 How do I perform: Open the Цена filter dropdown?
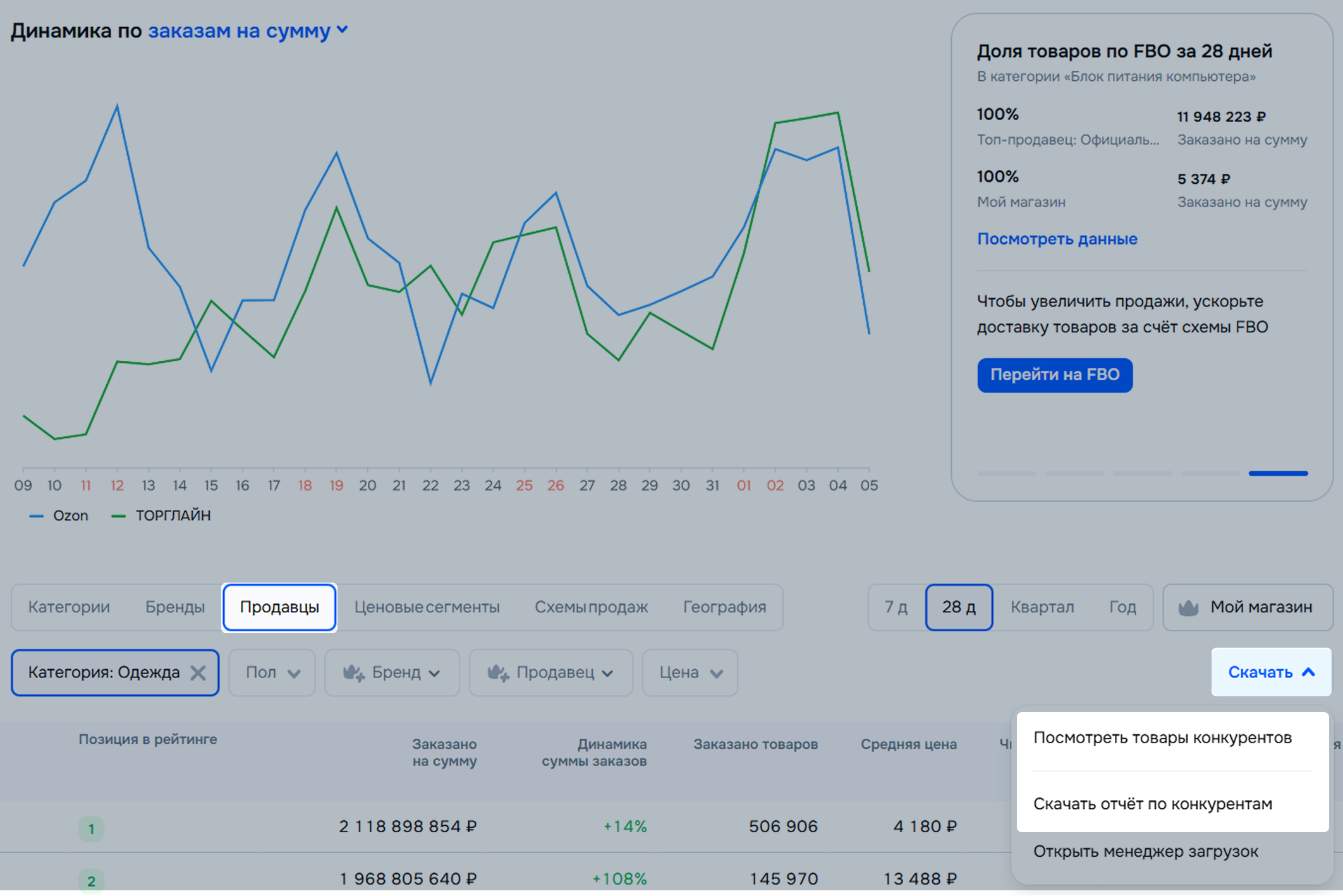click(x=690, y=673)
